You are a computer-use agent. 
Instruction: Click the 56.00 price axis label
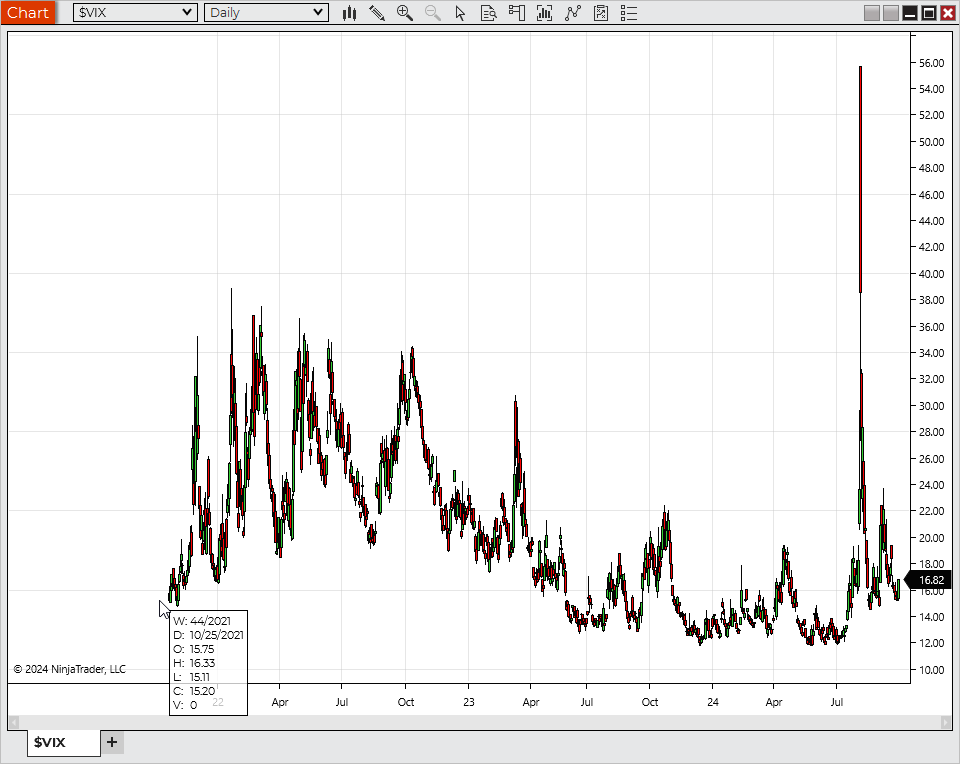[x=931, y=63]
